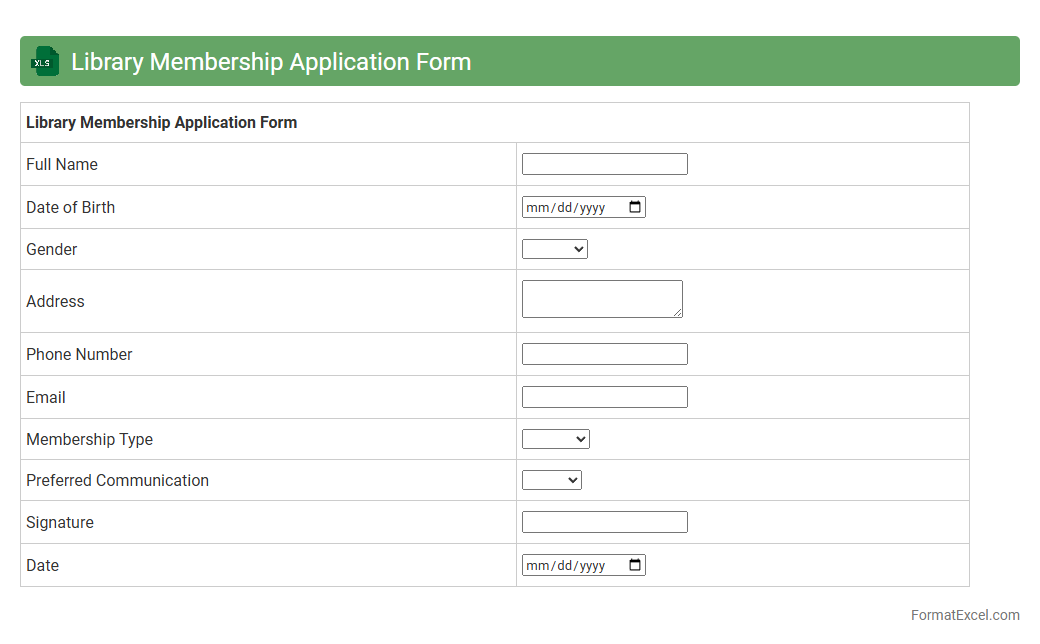Click the Preferred Communication label
Screen dimensions: 1040x644
pos(117,480)
